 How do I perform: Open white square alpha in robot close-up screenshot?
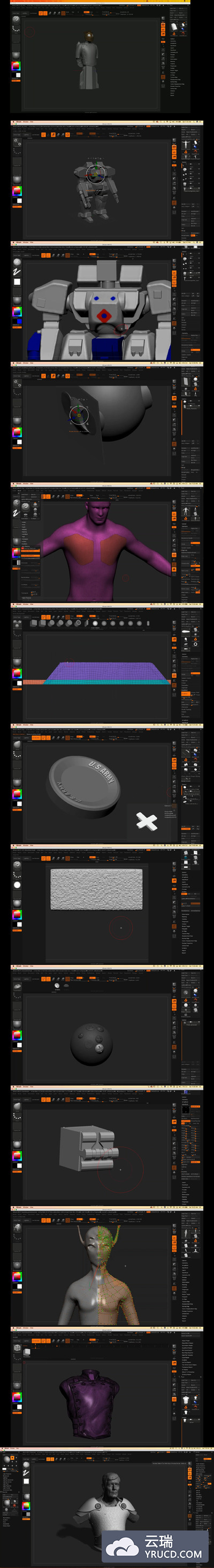pyautogui.click(x=17, y=282)
